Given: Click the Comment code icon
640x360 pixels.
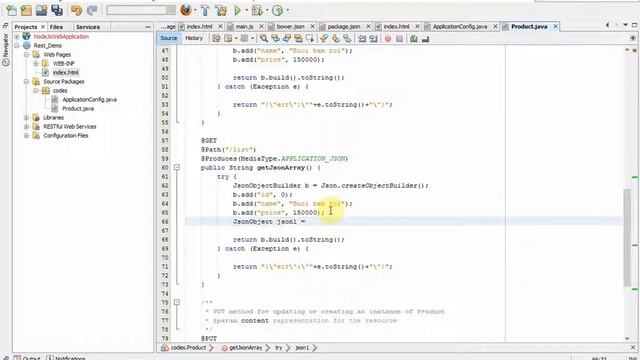Looking at the screenshot, I should pyautogui.click(x=414, y=38).
